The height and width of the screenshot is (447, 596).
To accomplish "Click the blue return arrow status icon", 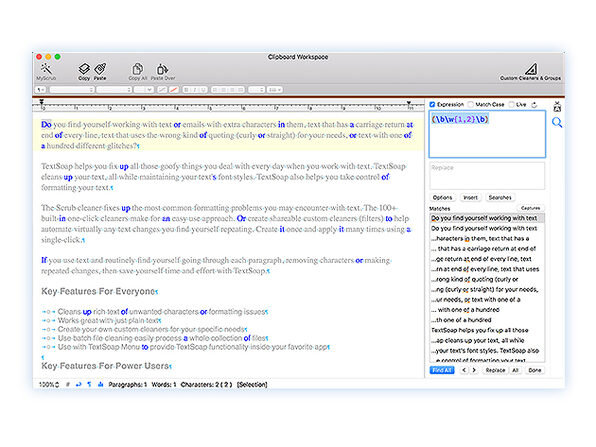I will 78,385.
